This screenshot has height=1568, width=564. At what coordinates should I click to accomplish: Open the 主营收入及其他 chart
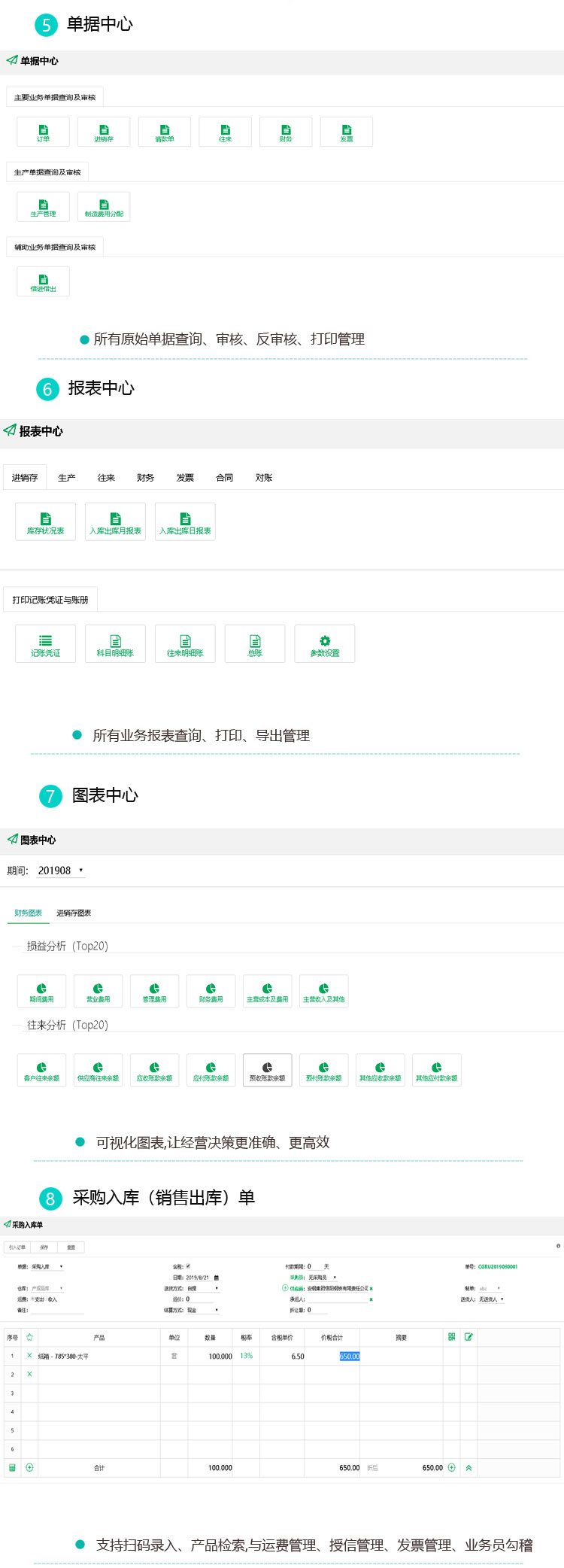coord(323,991)
